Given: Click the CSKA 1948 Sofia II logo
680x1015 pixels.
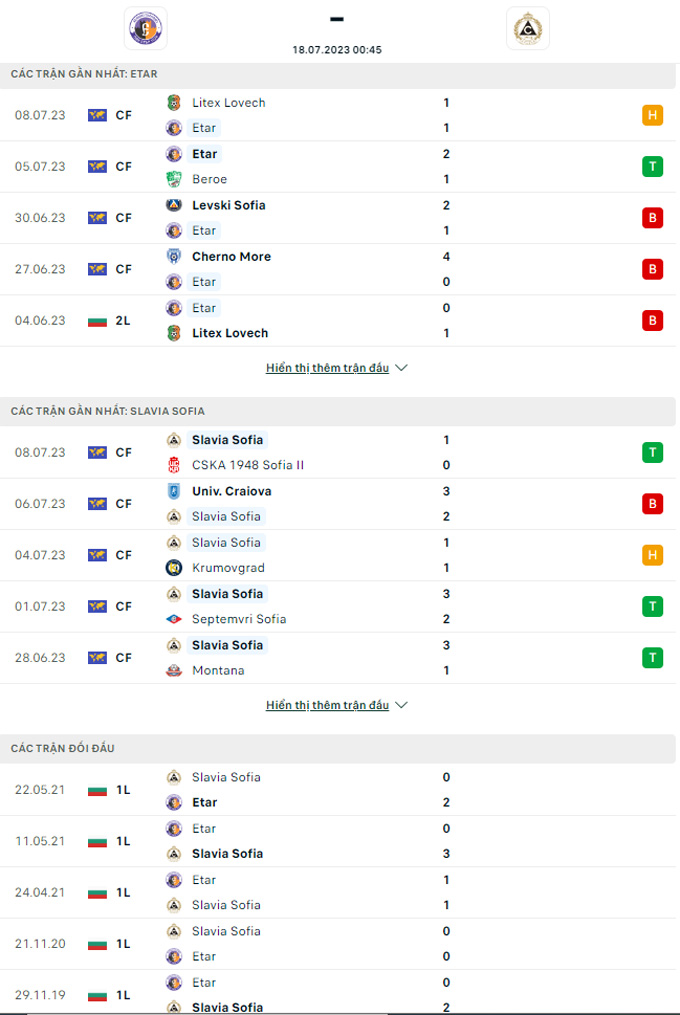Looking at the screenshot, I should [174, 465].
